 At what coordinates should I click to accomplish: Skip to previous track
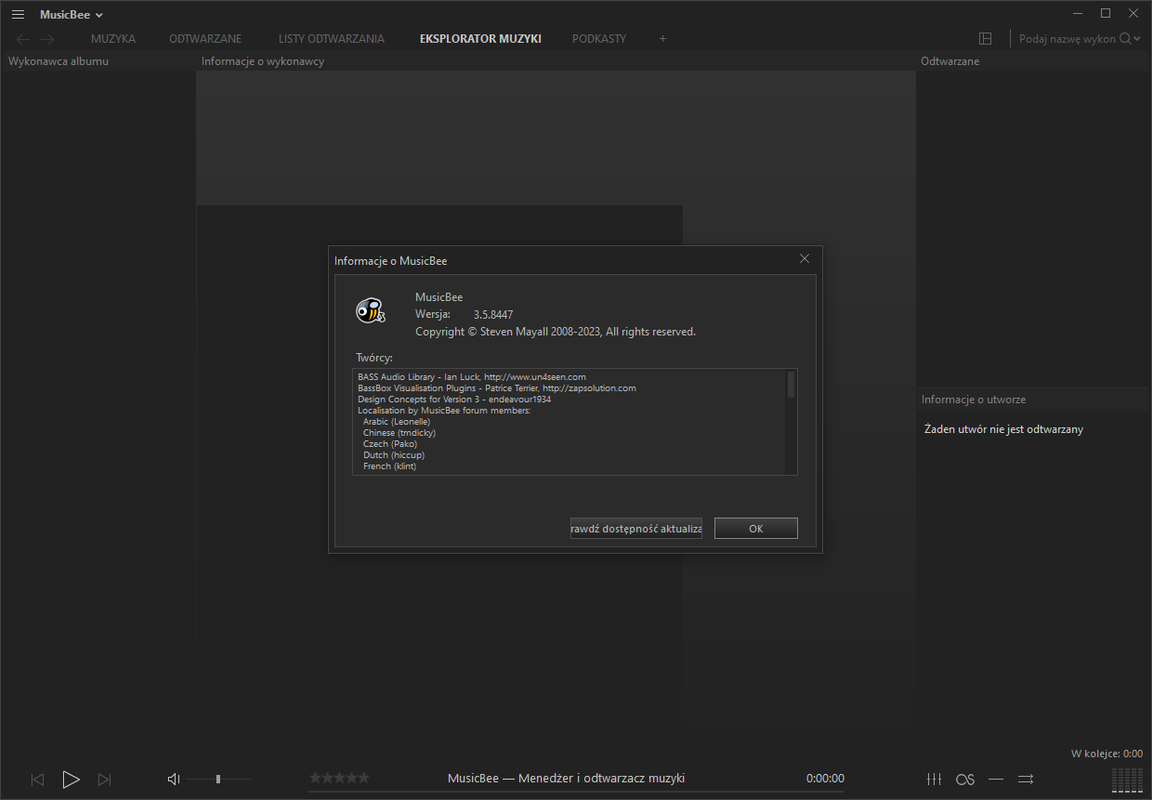pos(37,779)
